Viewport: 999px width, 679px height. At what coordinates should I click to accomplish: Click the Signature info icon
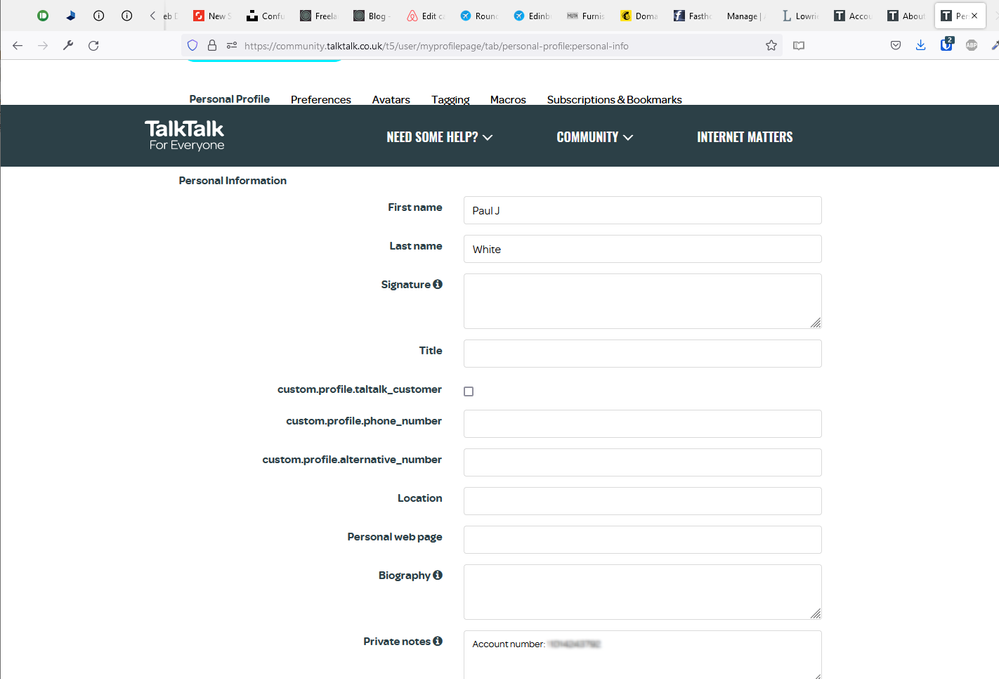(438, 284)
